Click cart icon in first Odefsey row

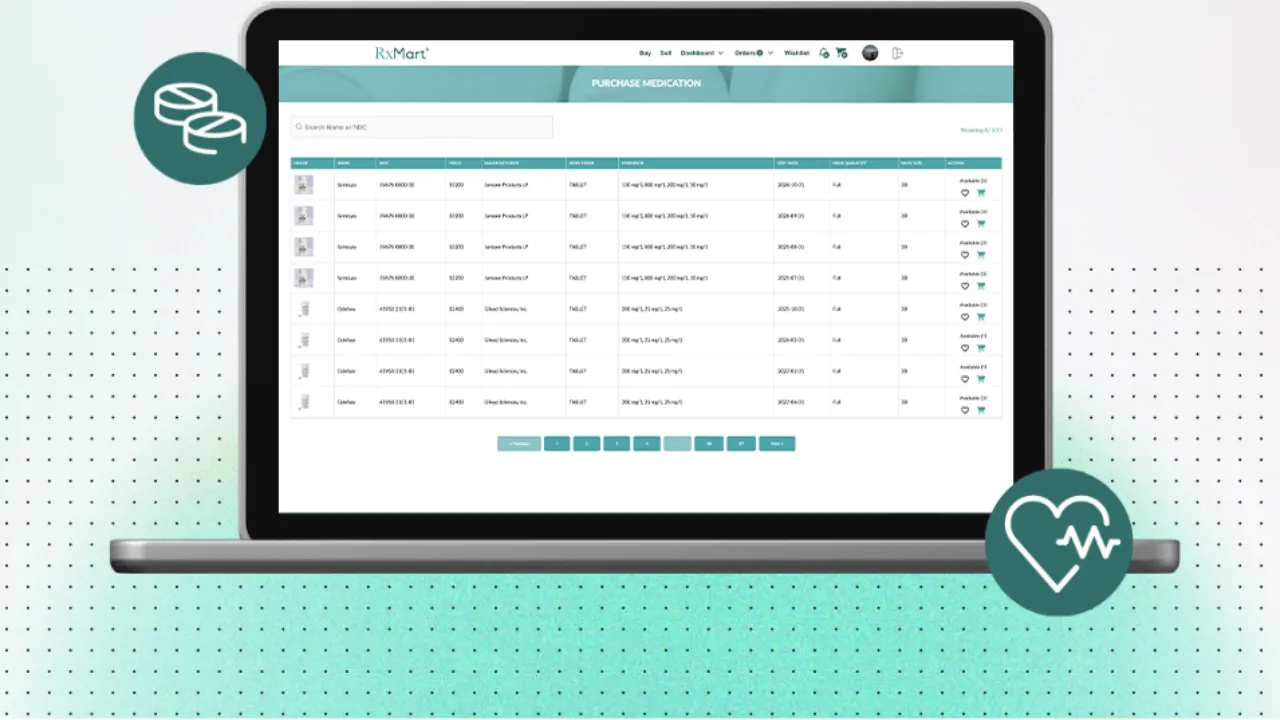[981, 317]
